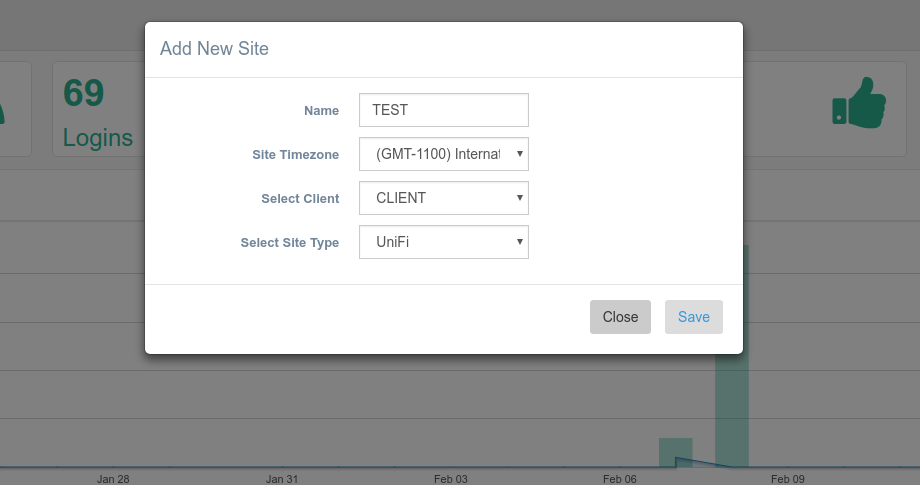Screen dimensions: 920x485
Task: Click the Select Client label
Action: pyautogui.click(x=300, y=199)
